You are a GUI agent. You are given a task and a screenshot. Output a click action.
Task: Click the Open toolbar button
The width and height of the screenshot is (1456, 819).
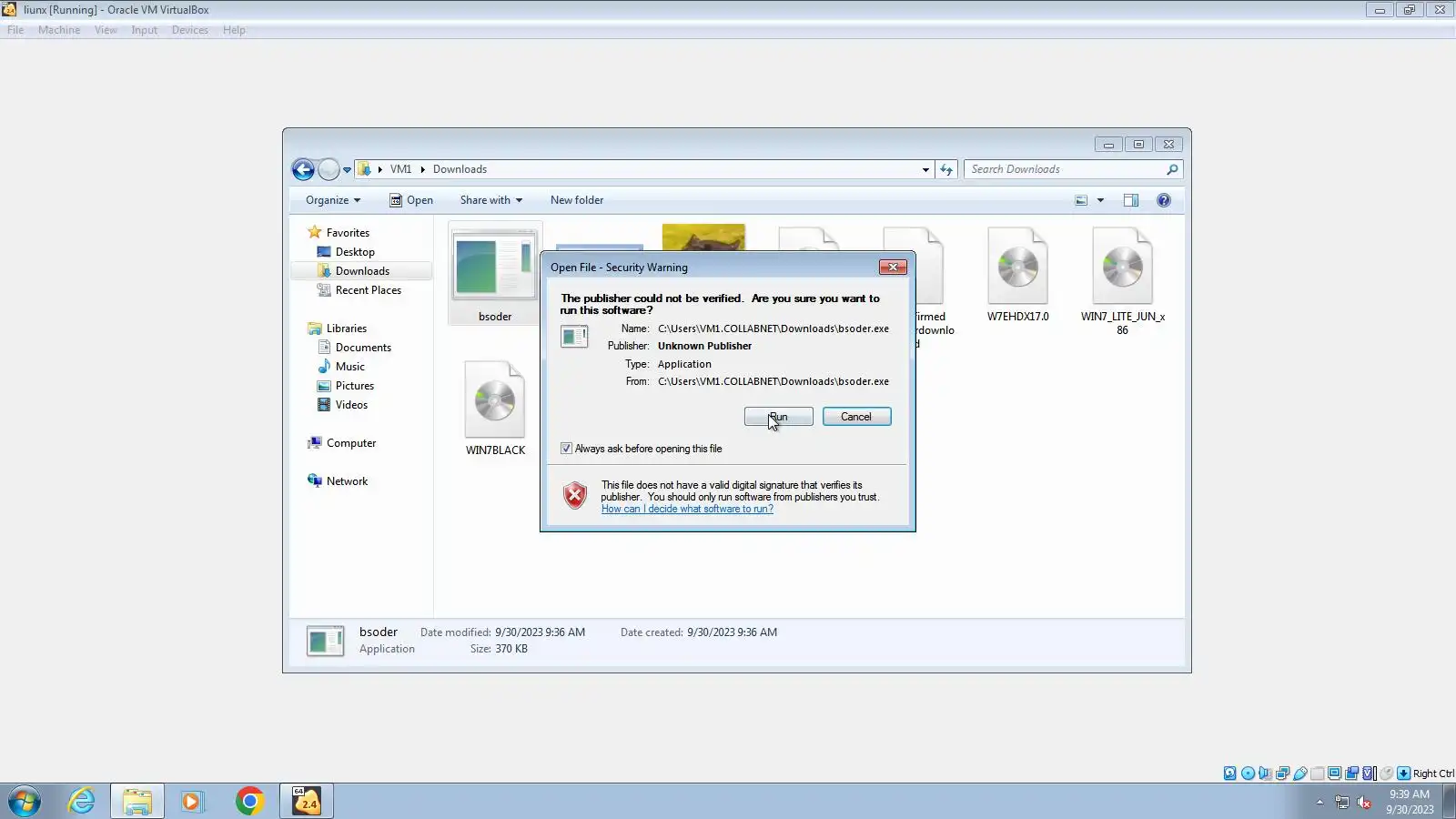tap(411, 200)
